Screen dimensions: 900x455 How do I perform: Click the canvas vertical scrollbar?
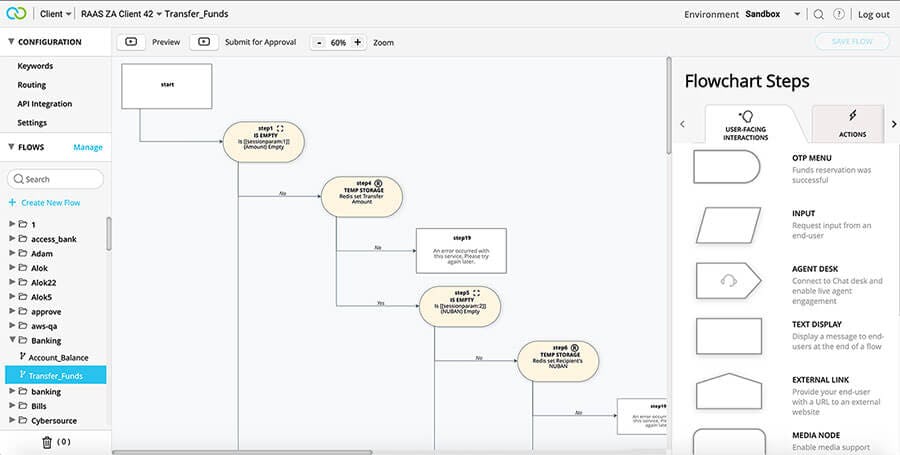click(x=668, y=105)
